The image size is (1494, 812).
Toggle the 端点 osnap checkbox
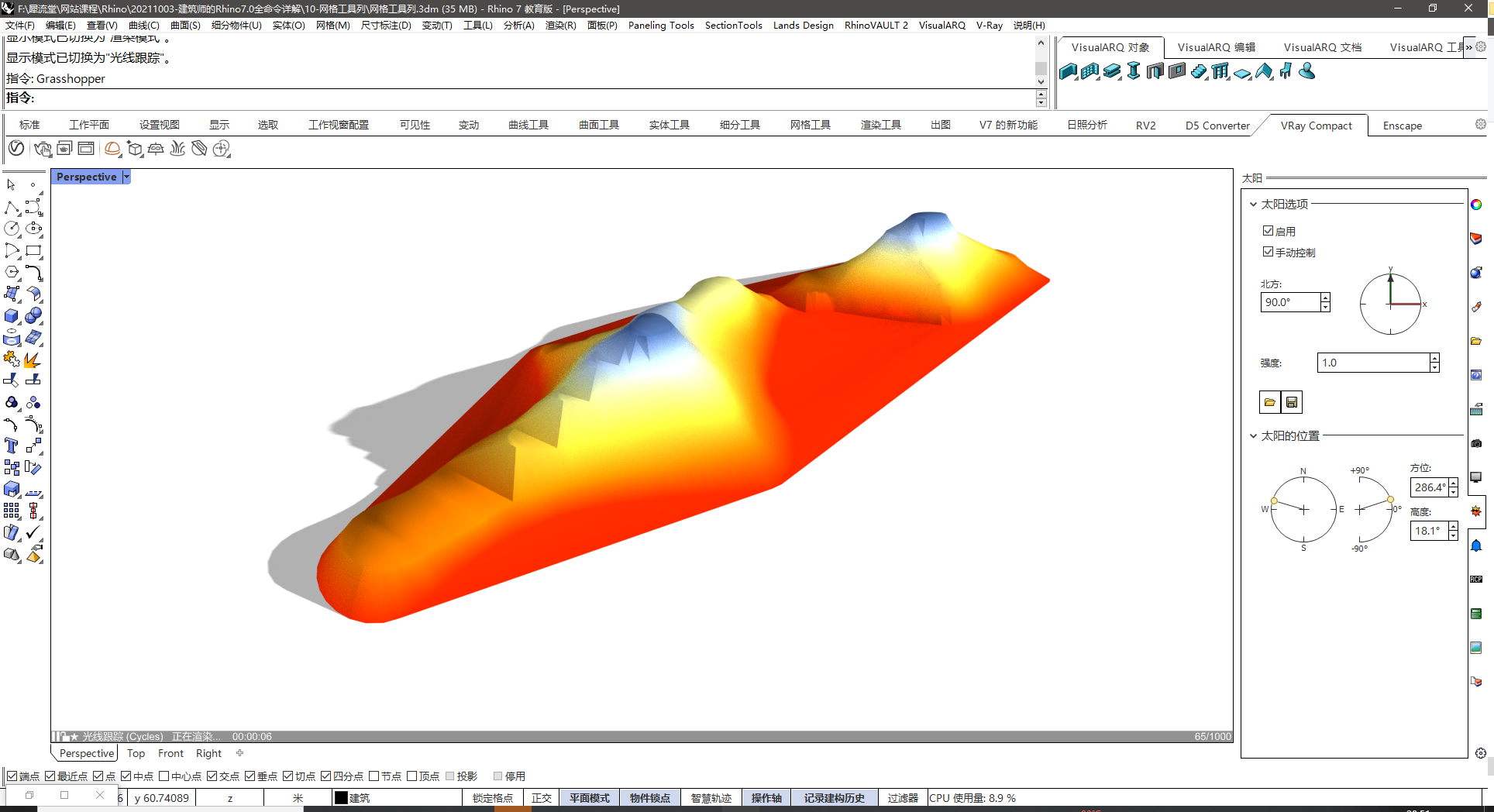(x=12, y=776)
